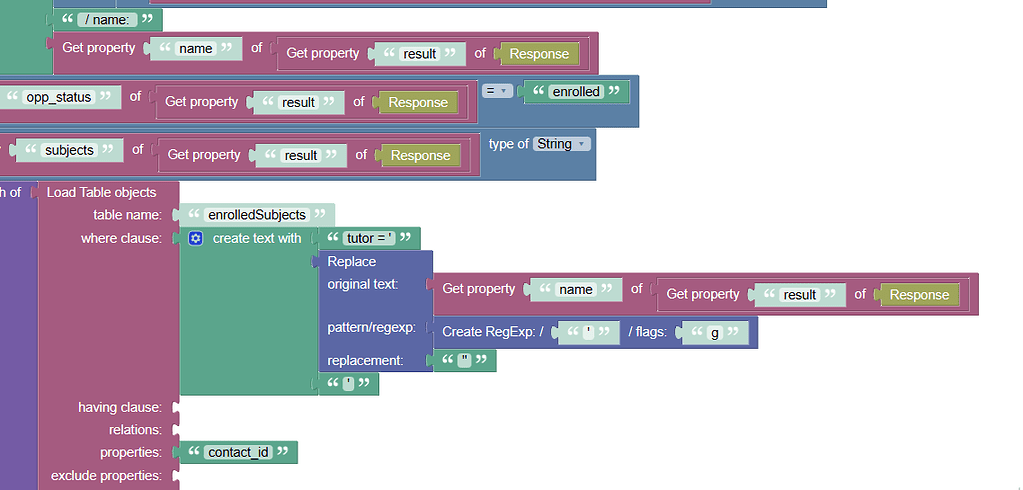Click the RegExp flags field containing g
This screenshot has width=1023, height=490.
click(x=715, y=333)
